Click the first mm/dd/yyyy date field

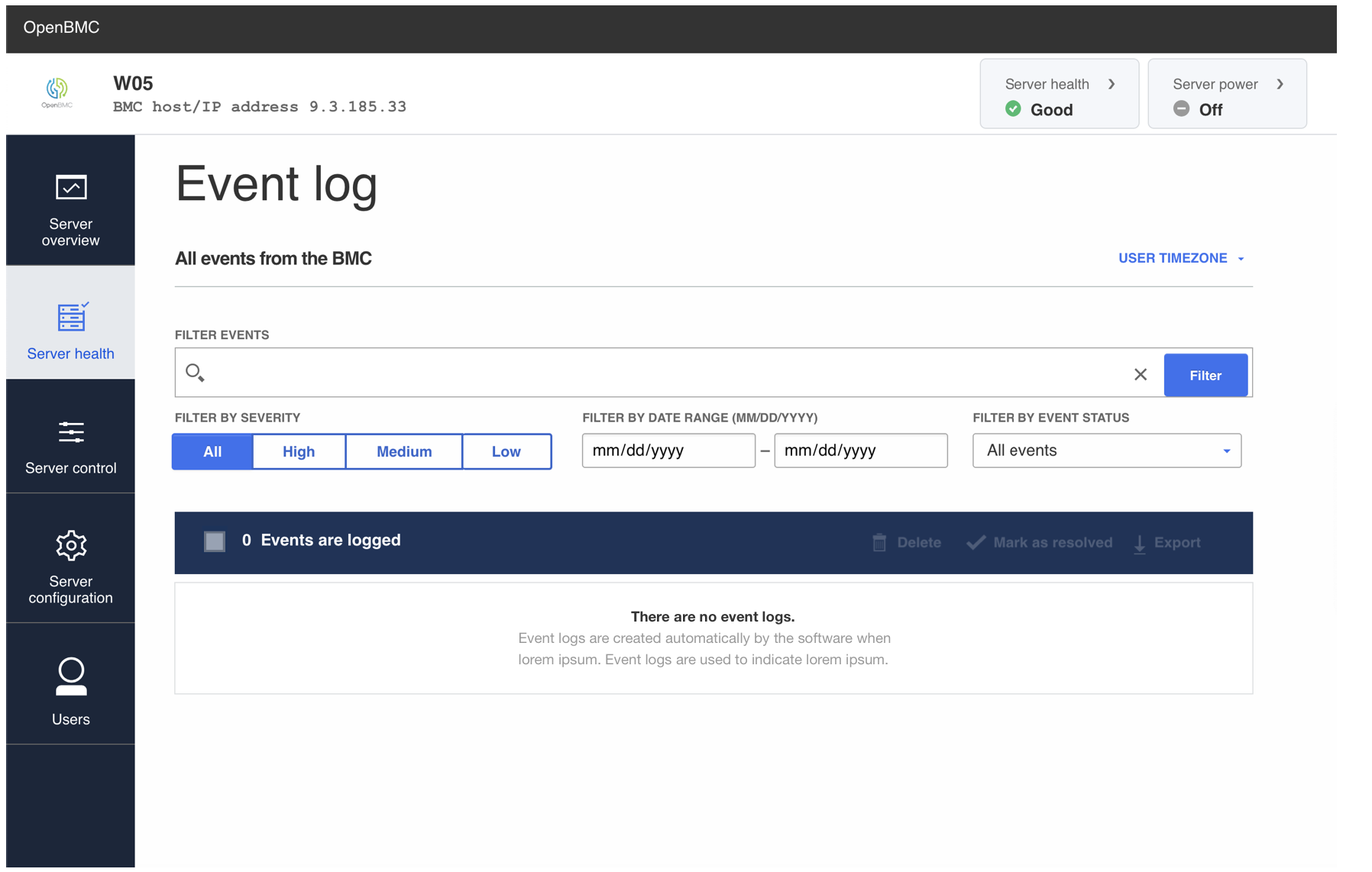coord(668,451)
